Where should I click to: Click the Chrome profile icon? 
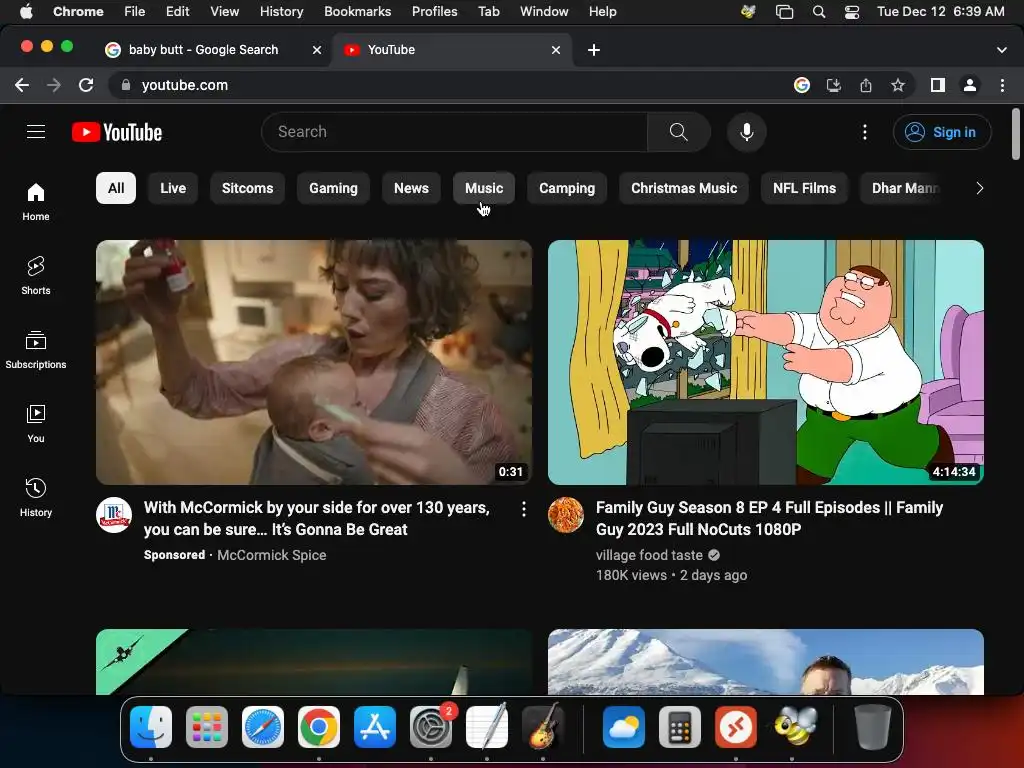click(970, 85)
